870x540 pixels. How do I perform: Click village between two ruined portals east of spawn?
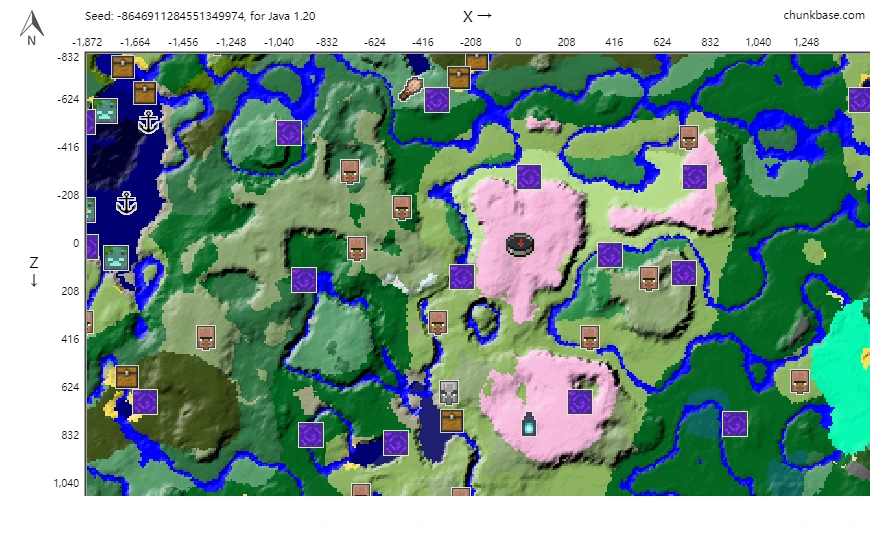click(649, 279)
